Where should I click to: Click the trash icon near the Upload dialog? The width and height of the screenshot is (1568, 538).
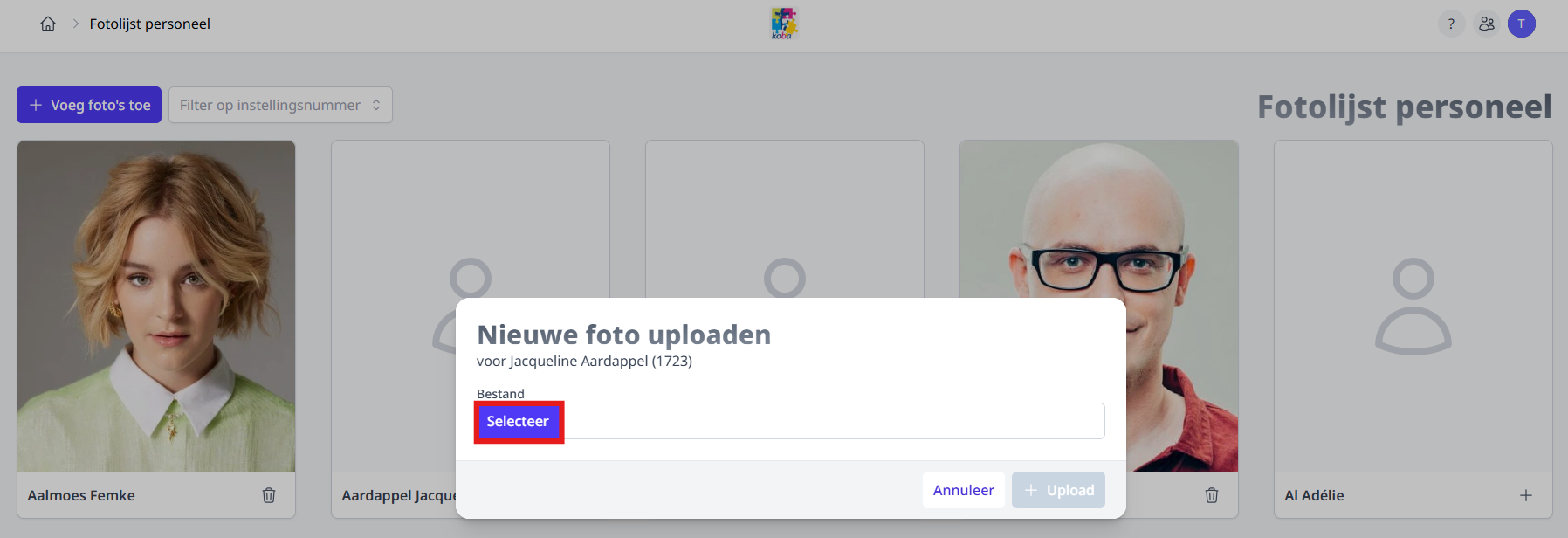[1212, 495]
